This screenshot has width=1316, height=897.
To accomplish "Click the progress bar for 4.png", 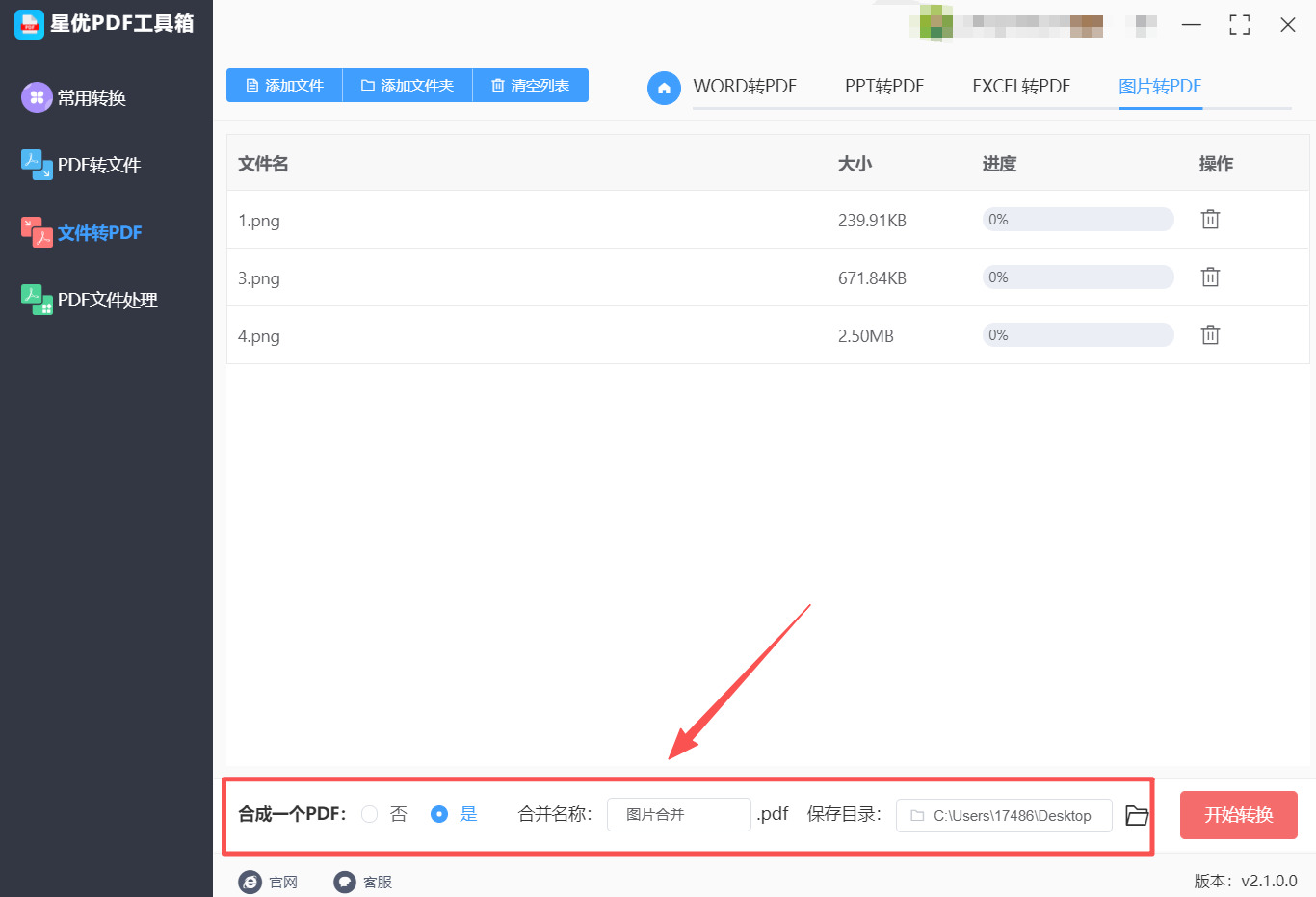I will 1078,335.
